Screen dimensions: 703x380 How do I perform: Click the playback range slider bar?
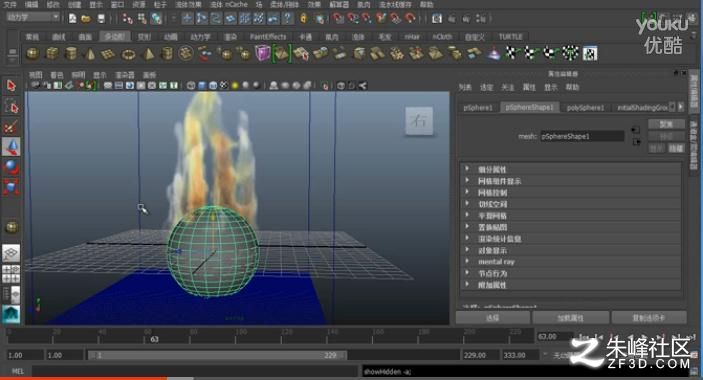217,355
